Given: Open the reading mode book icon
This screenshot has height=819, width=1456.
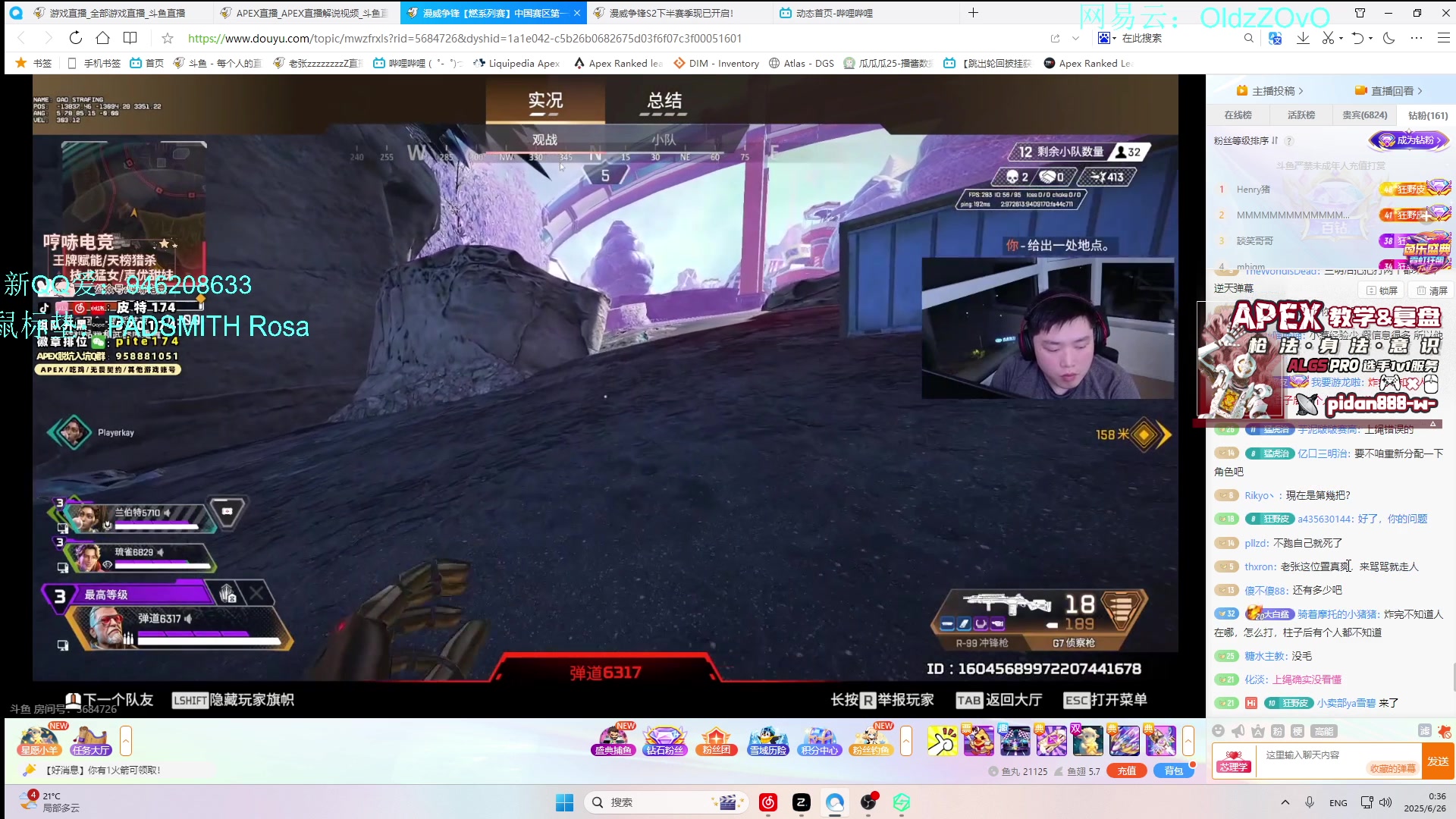Looking at the screenshot, I should coord(130,38).
